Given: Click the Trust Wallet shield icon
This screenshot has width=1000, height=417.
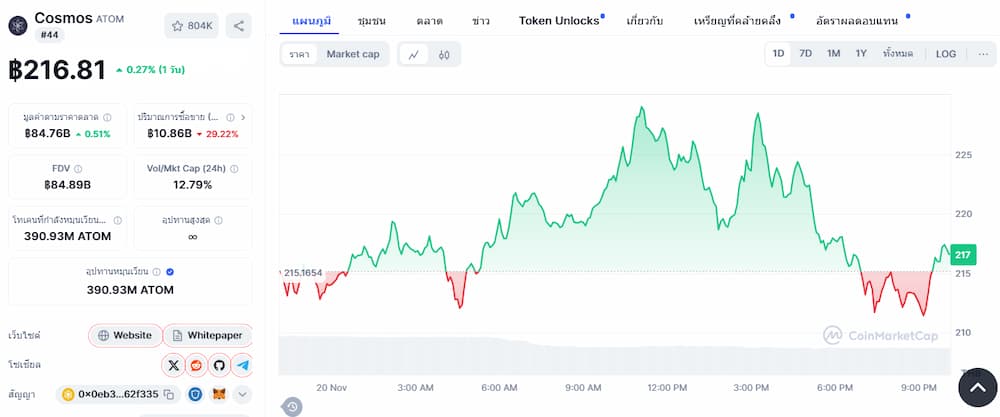Looking at the screenshot, I should coord(196,395).
